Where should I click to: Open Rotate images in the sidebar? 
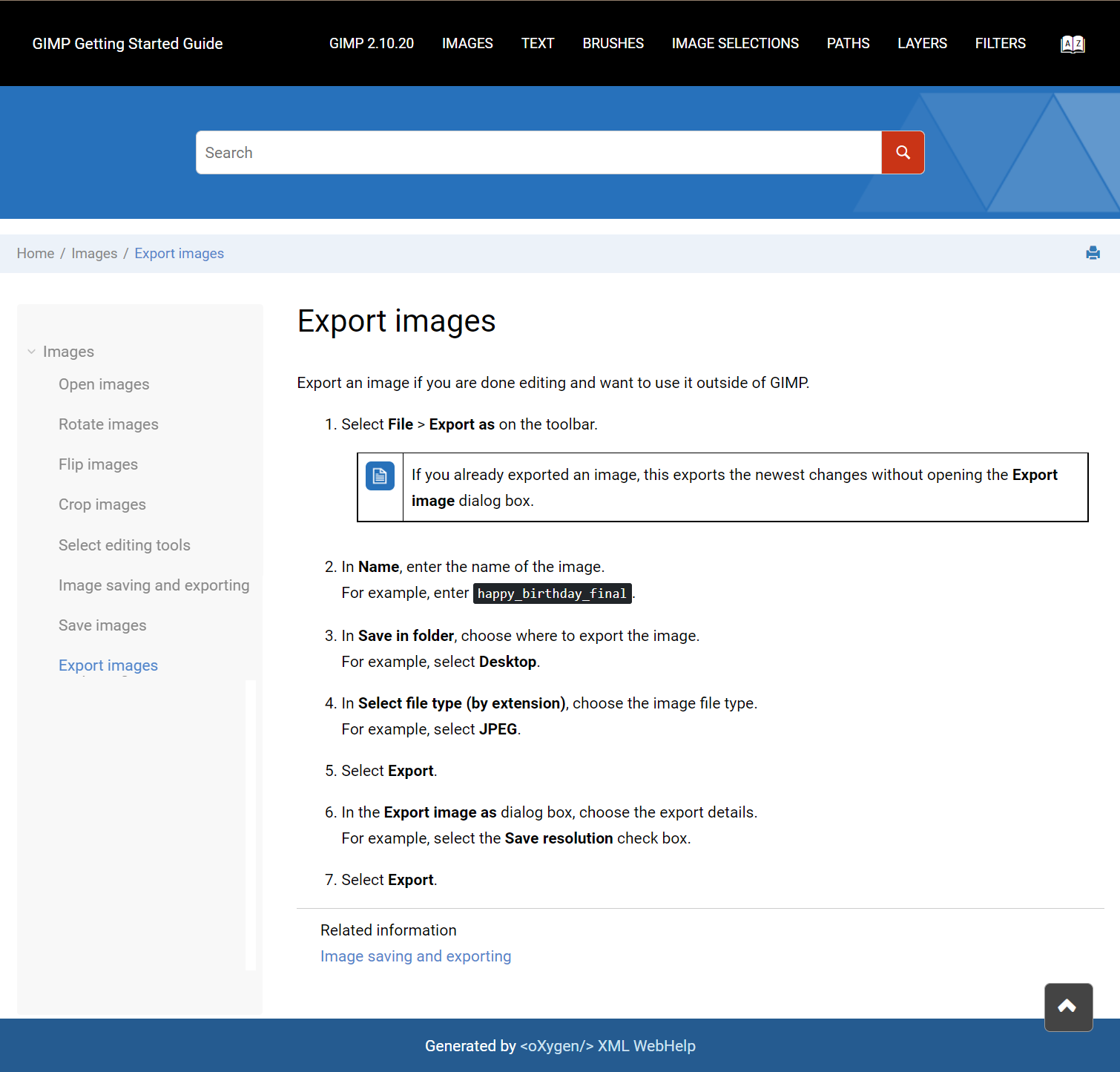point(108,424)
